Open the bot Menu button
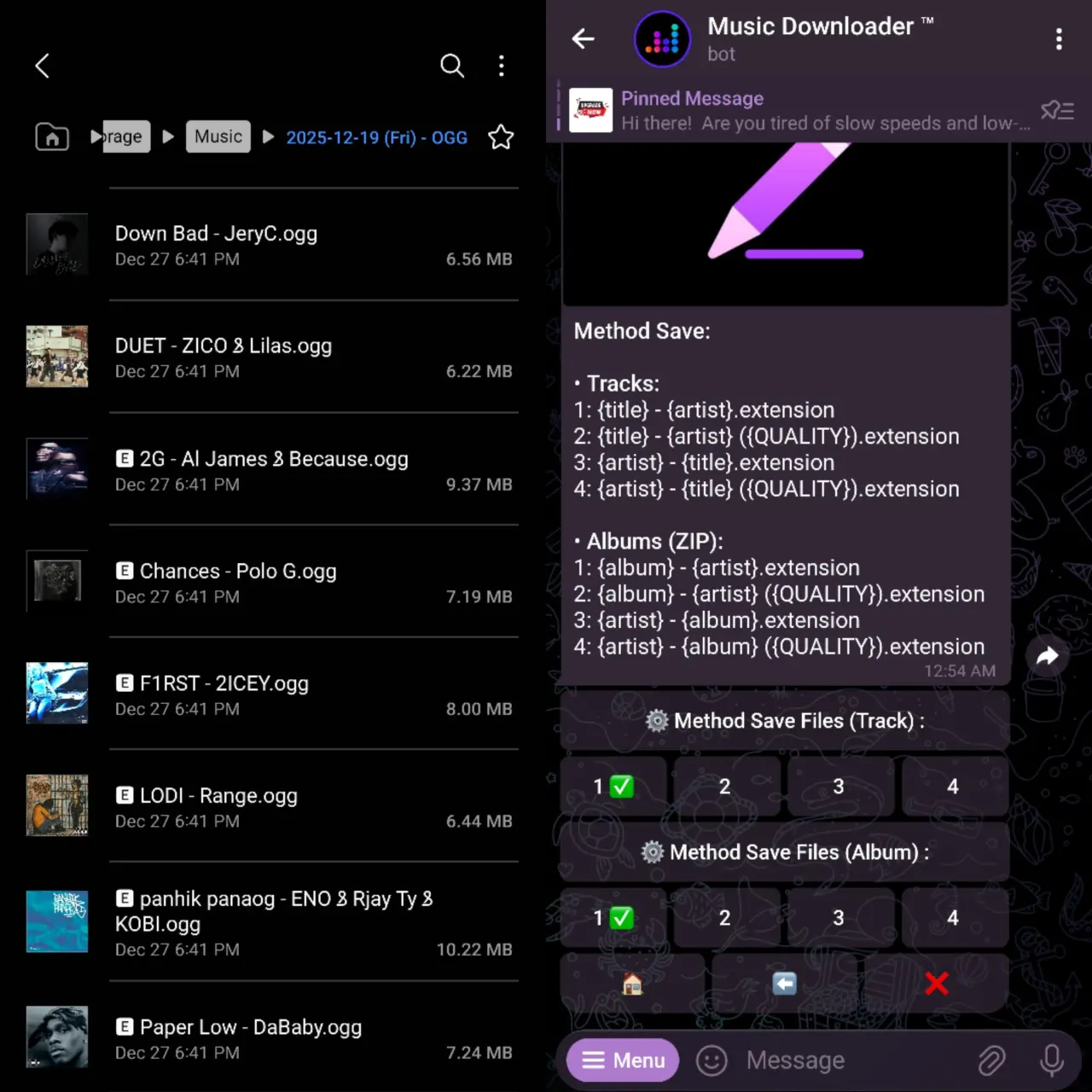Screen dimensions: 1092x1092 pyautogui.click(x=623, y=1060)
